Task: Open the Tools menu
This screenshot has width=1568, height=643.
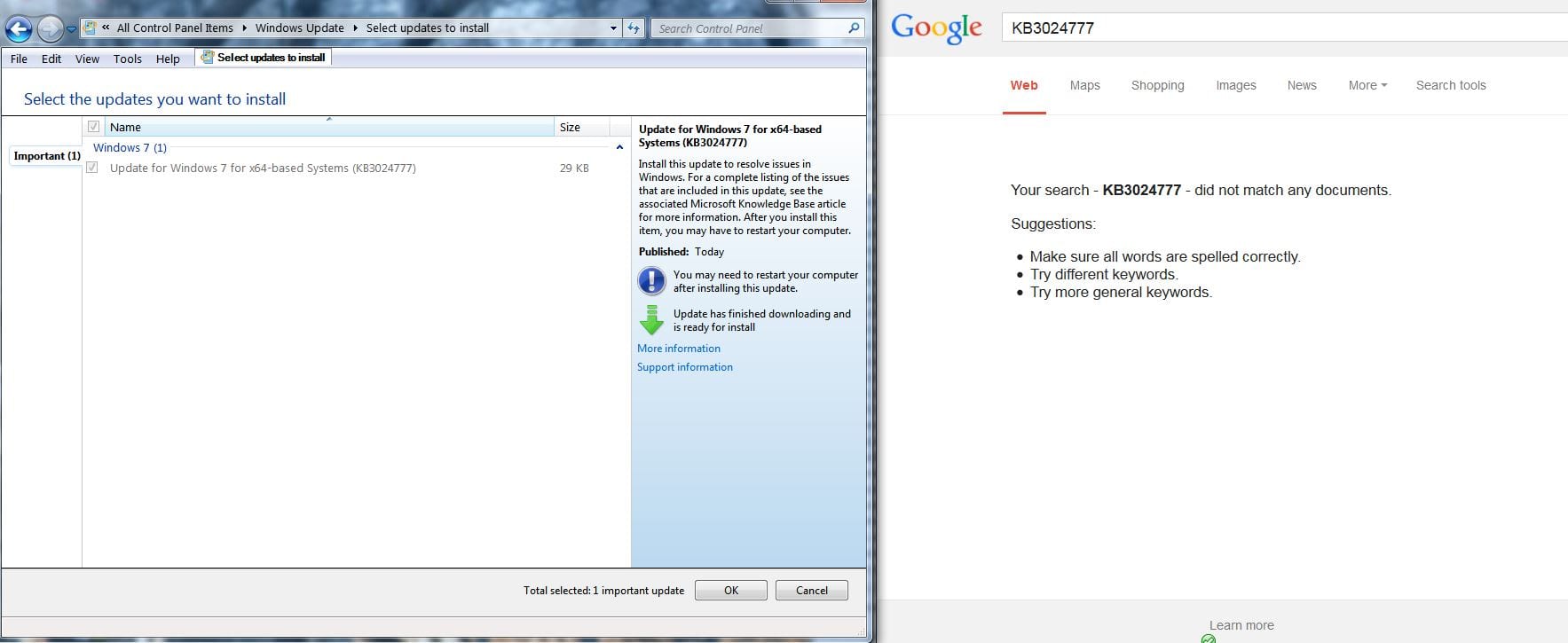Action: (x=127, y=59)
